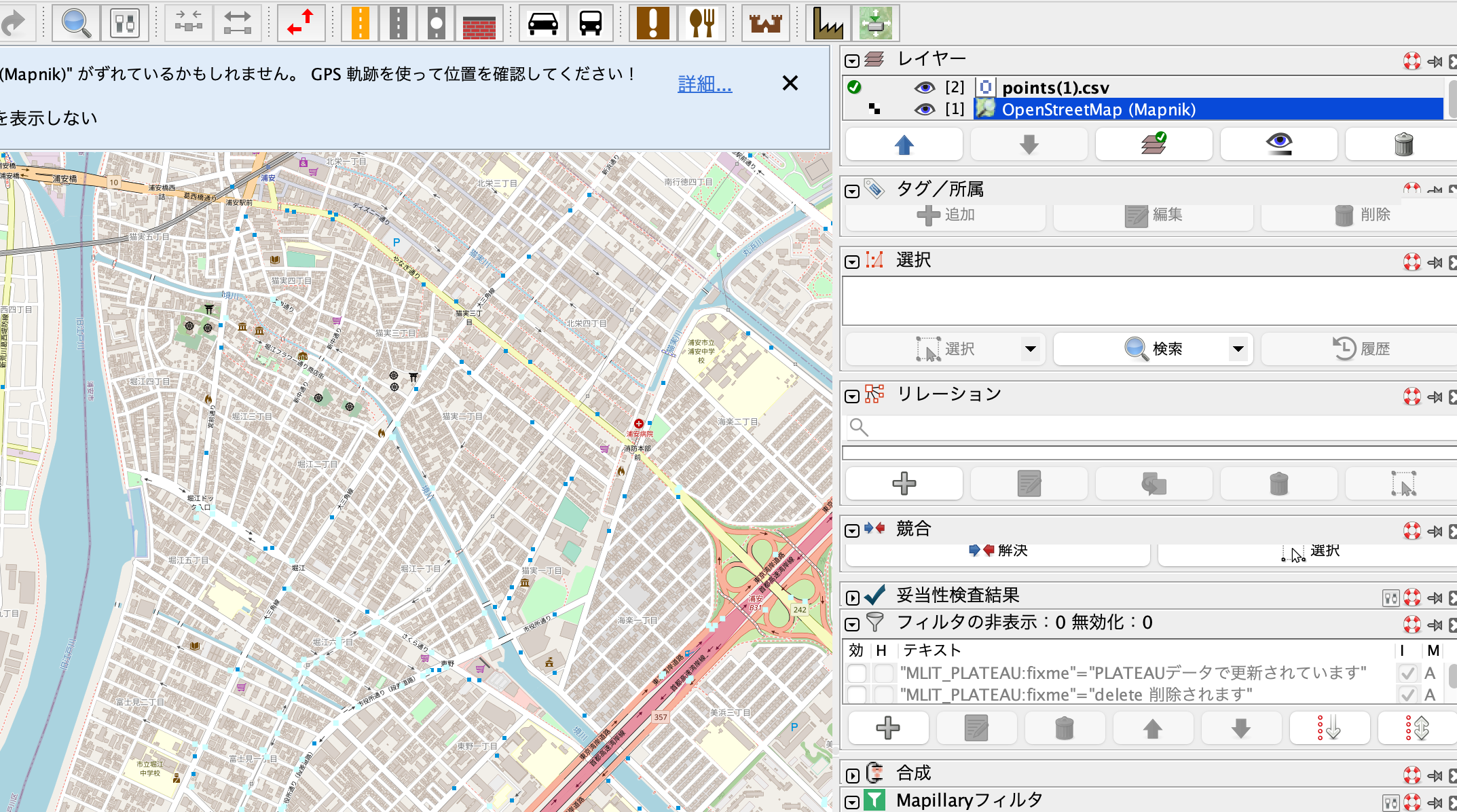This screenshot has height=812, width=1457.
Task: Delete the selected layer via trash icon
Action: [x=1403, y=143]
